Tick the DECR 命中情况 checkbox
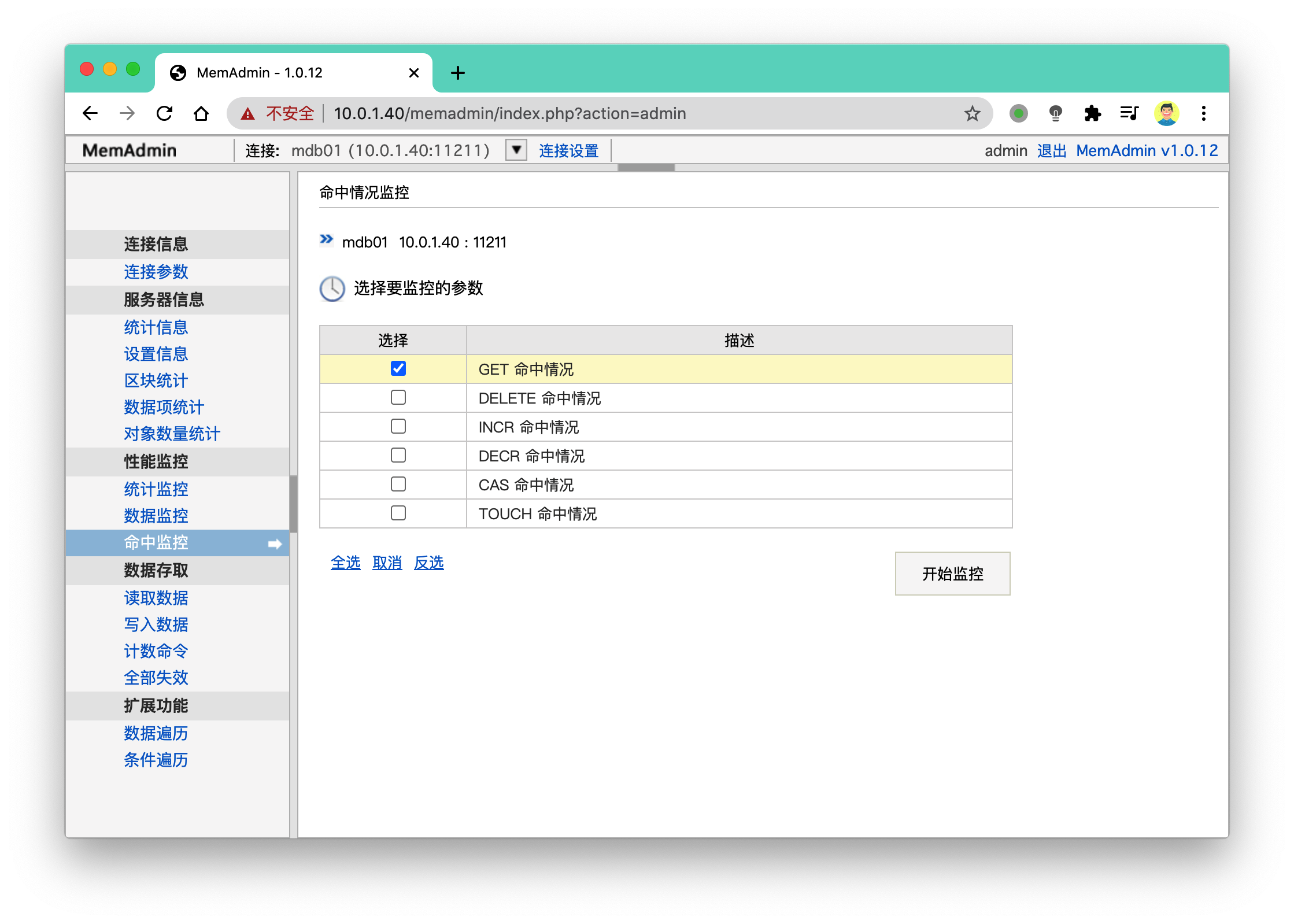Viewport: 1294px width, 924px height. [x=398, y=455]
